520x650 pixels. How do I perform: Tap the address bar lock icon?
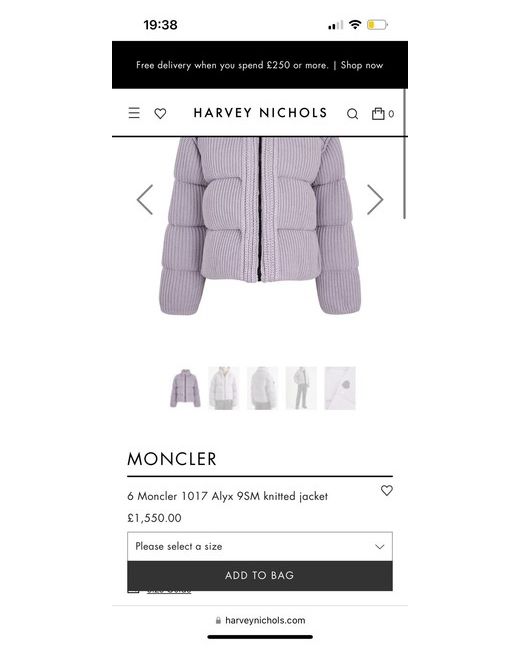pyautogui.click(x=218, y=621)
